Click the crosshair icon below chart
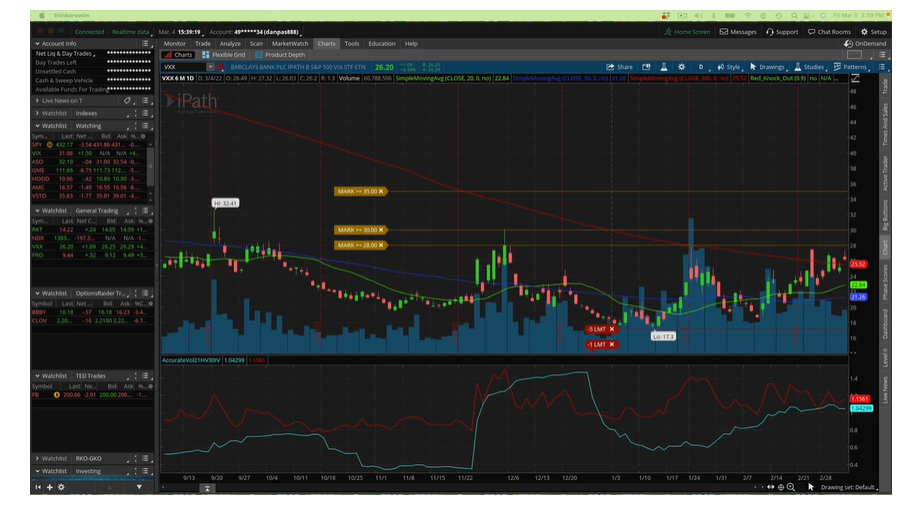 click(780, 487)
